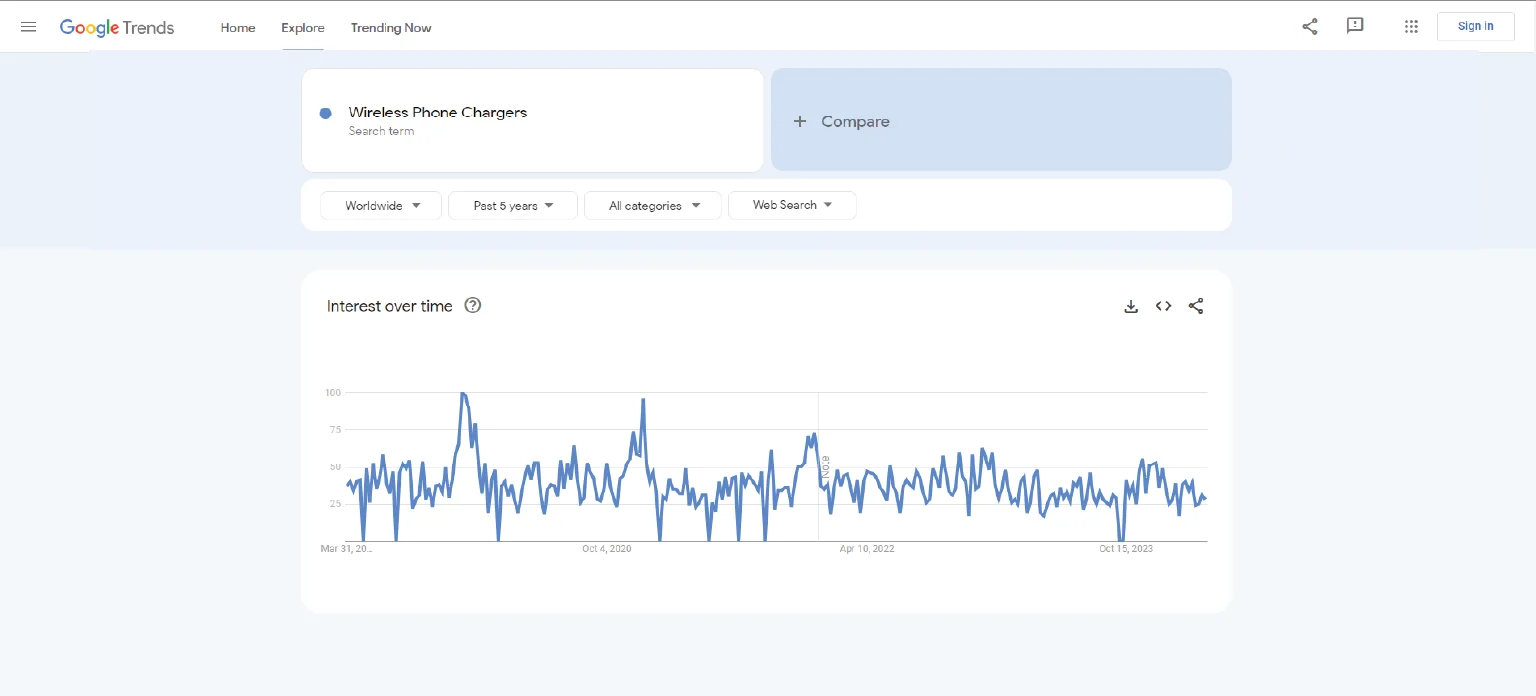
Task: Open the hamburger main menu
Action: [x=28, y=27]
